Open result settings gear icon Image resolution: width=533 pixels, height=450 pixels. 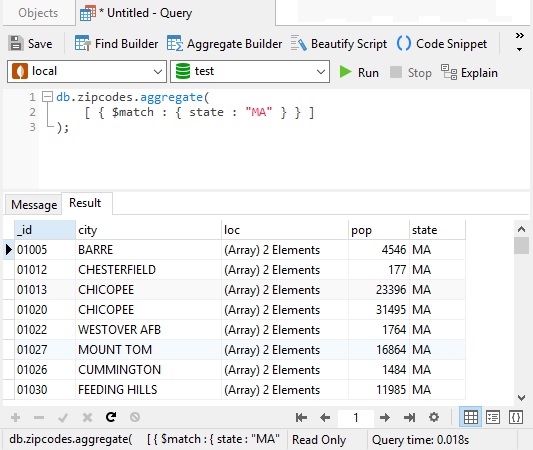click(x=434, y=417)
